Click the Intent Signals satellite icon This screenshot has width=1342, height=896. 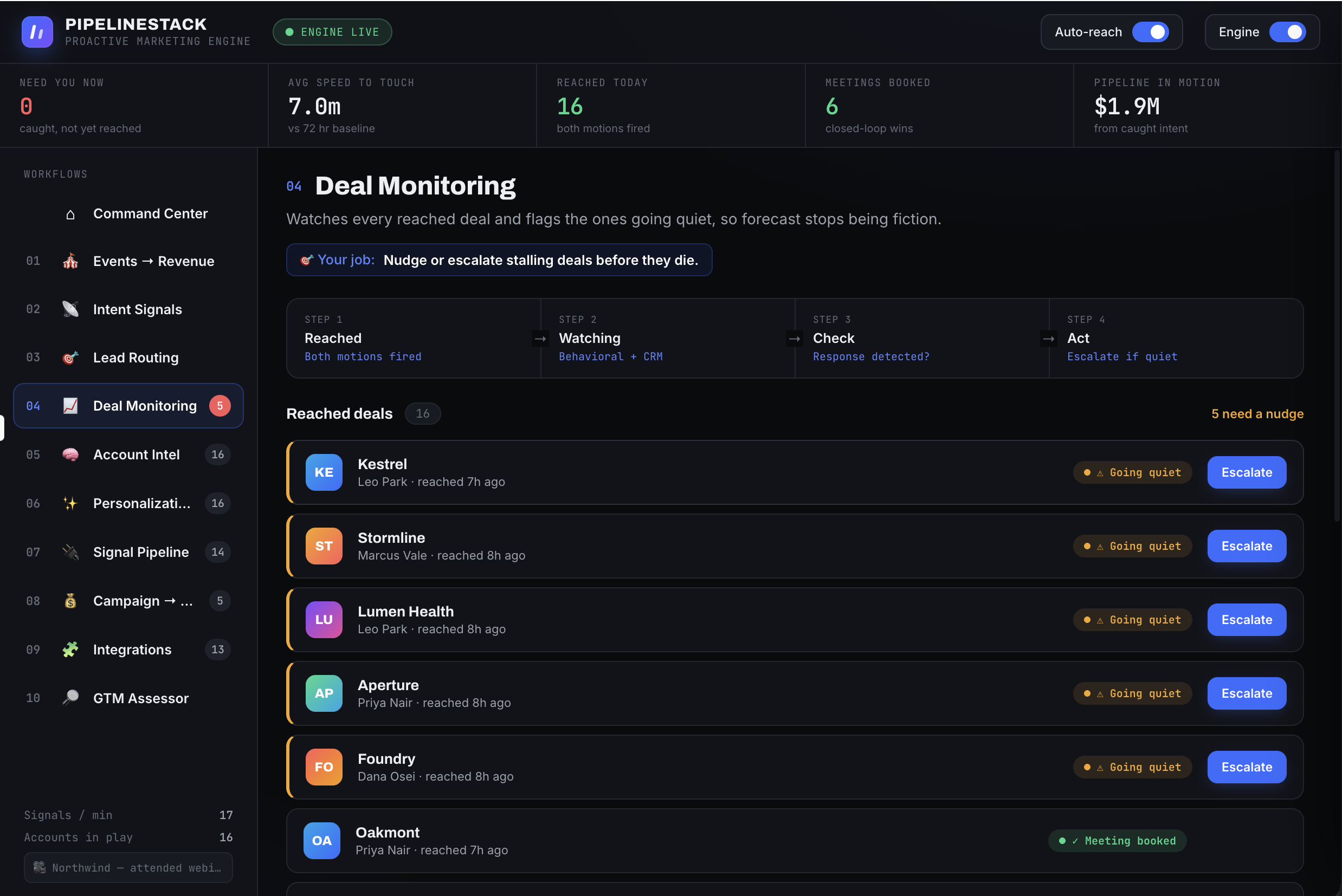pyautogui.click(x=70, y=309)
